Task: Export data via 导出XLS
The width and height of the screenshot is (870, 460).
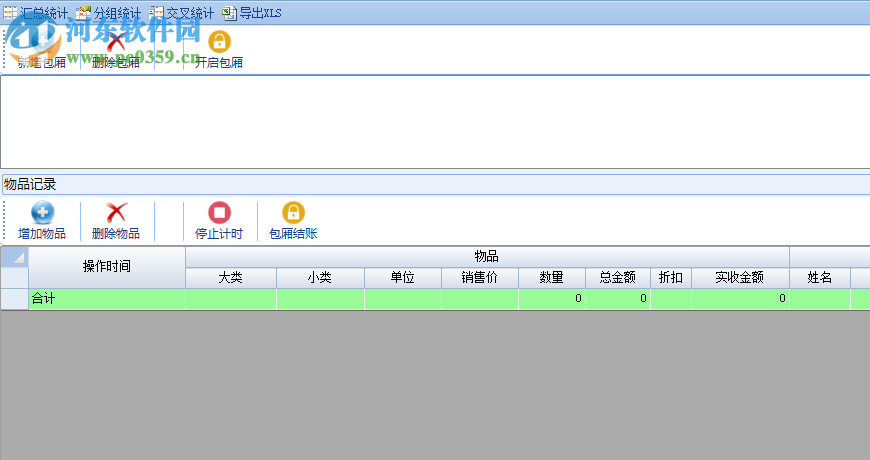Action: (x=252, y=13)
